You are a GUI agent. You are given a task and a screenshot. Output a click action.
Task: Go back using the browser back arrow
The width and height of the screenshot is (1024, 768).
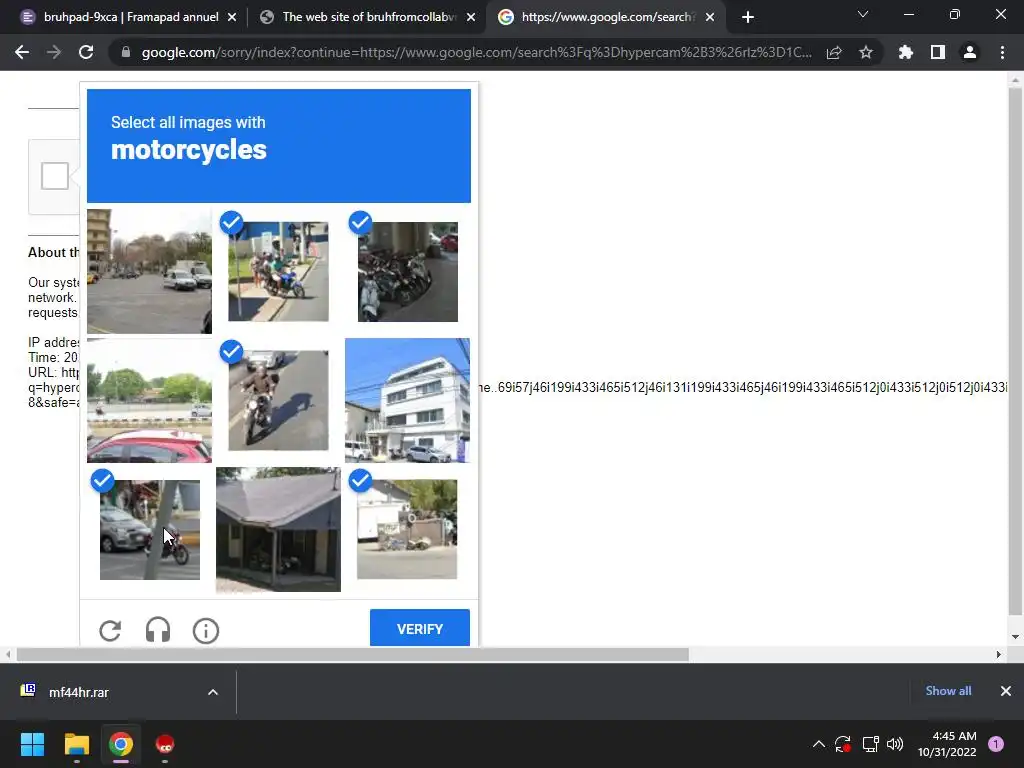22,52
